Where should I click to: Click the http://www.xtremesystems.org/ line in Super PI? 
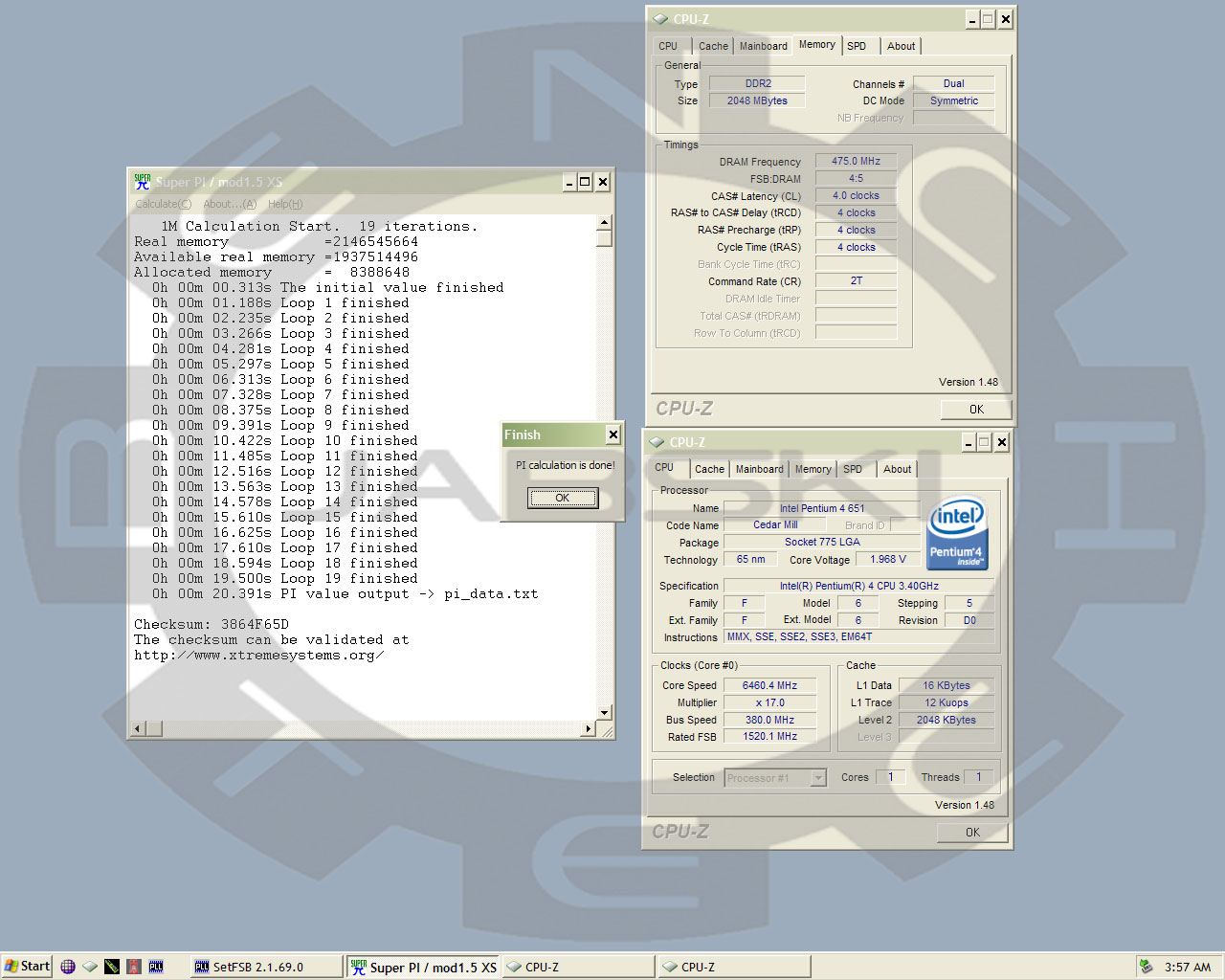pos(259,655)
